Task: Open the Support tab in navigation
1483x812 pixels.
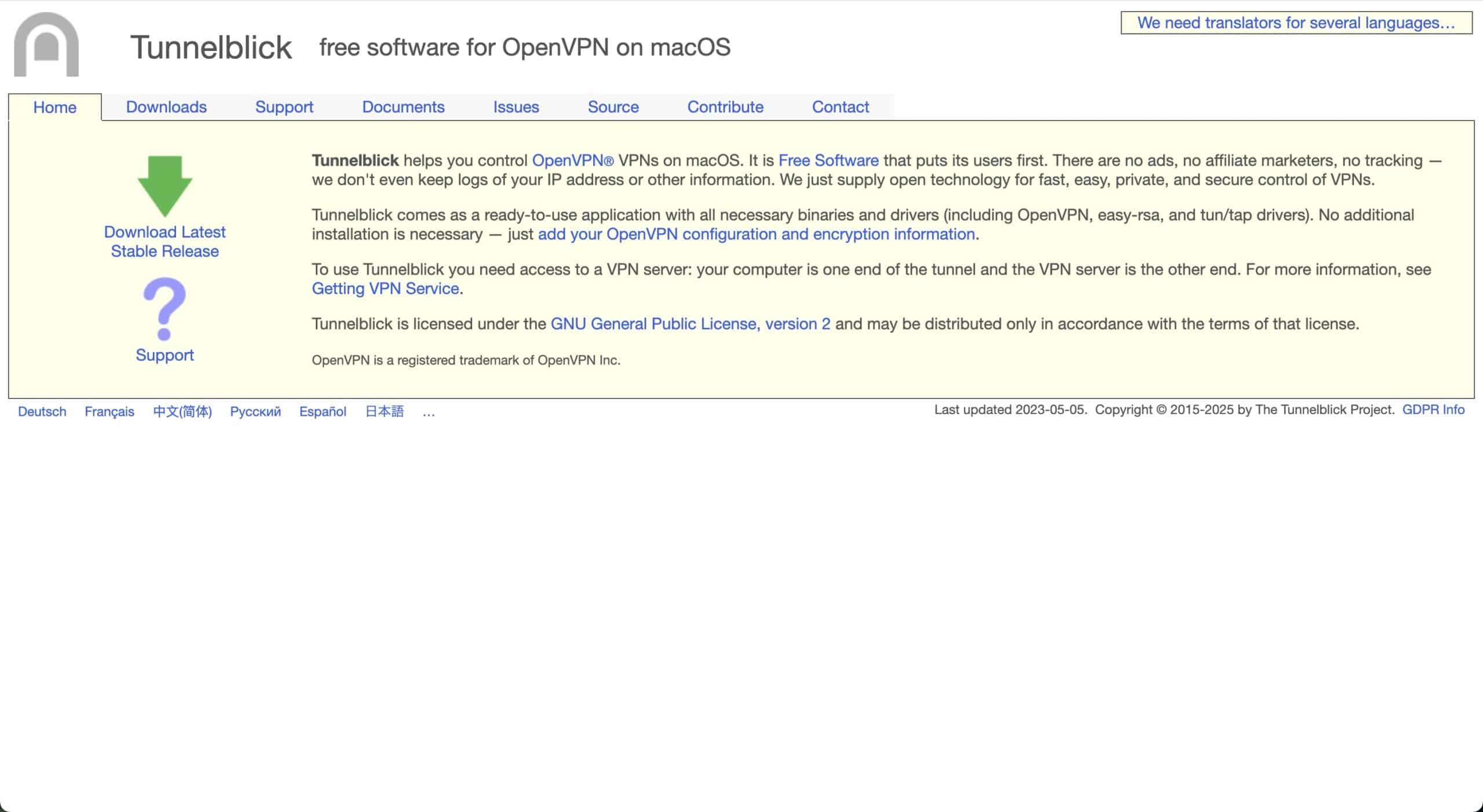Action: pyautogui.click(x=284, y=107)
